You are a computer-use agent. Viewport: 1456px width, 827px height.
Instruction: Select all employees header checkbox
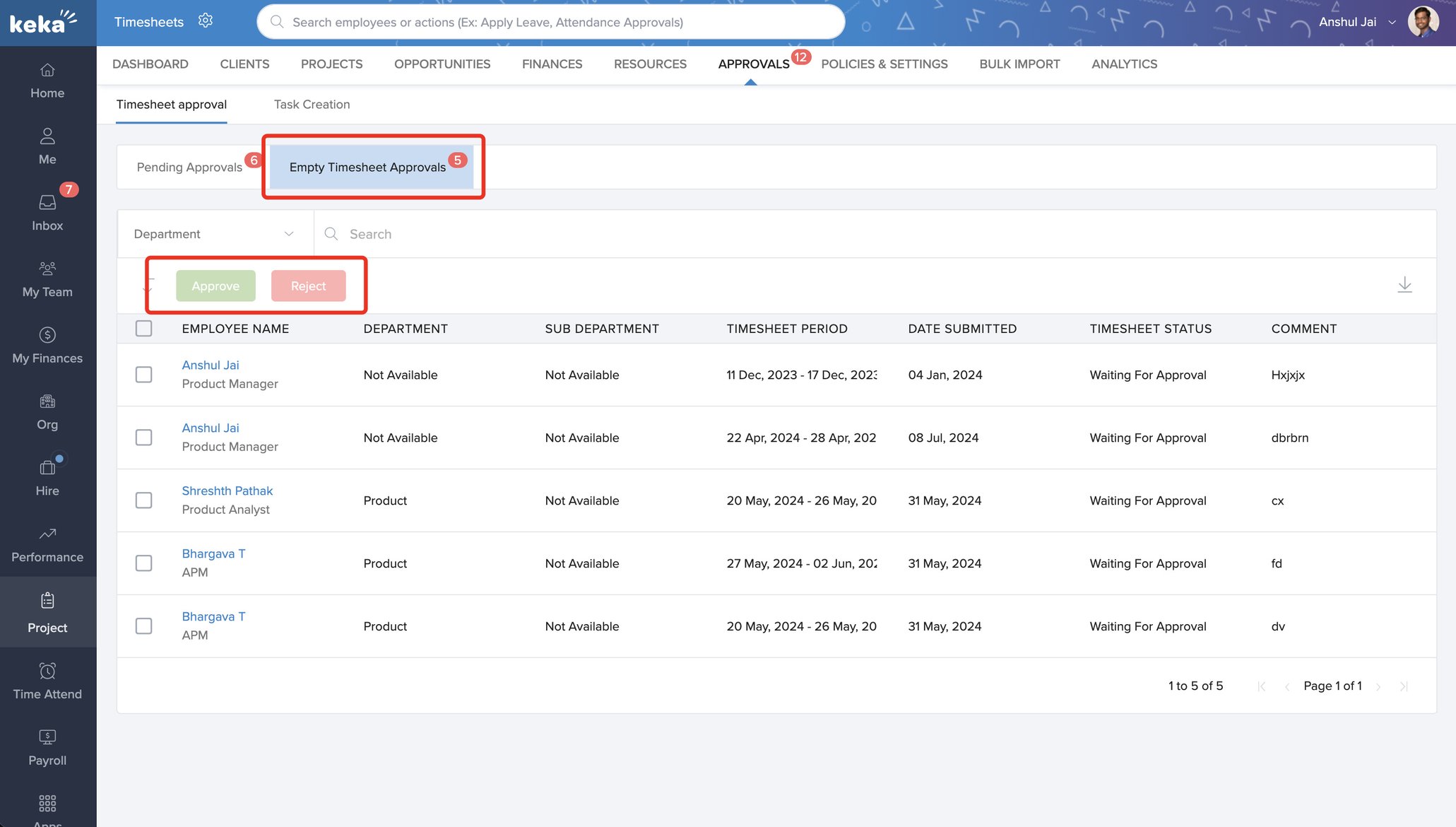(x=143, y=328)
